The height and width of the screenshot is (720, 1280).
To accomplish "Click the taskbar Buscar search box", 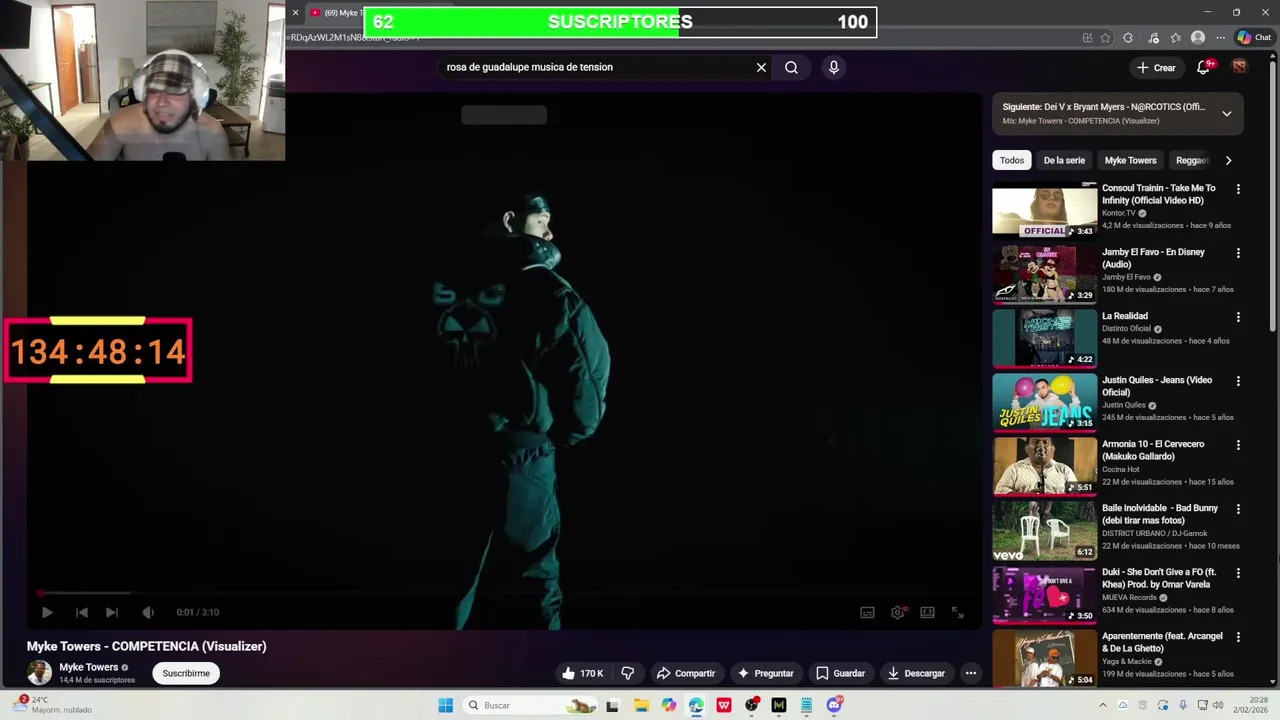I will (x=531, y=705).
